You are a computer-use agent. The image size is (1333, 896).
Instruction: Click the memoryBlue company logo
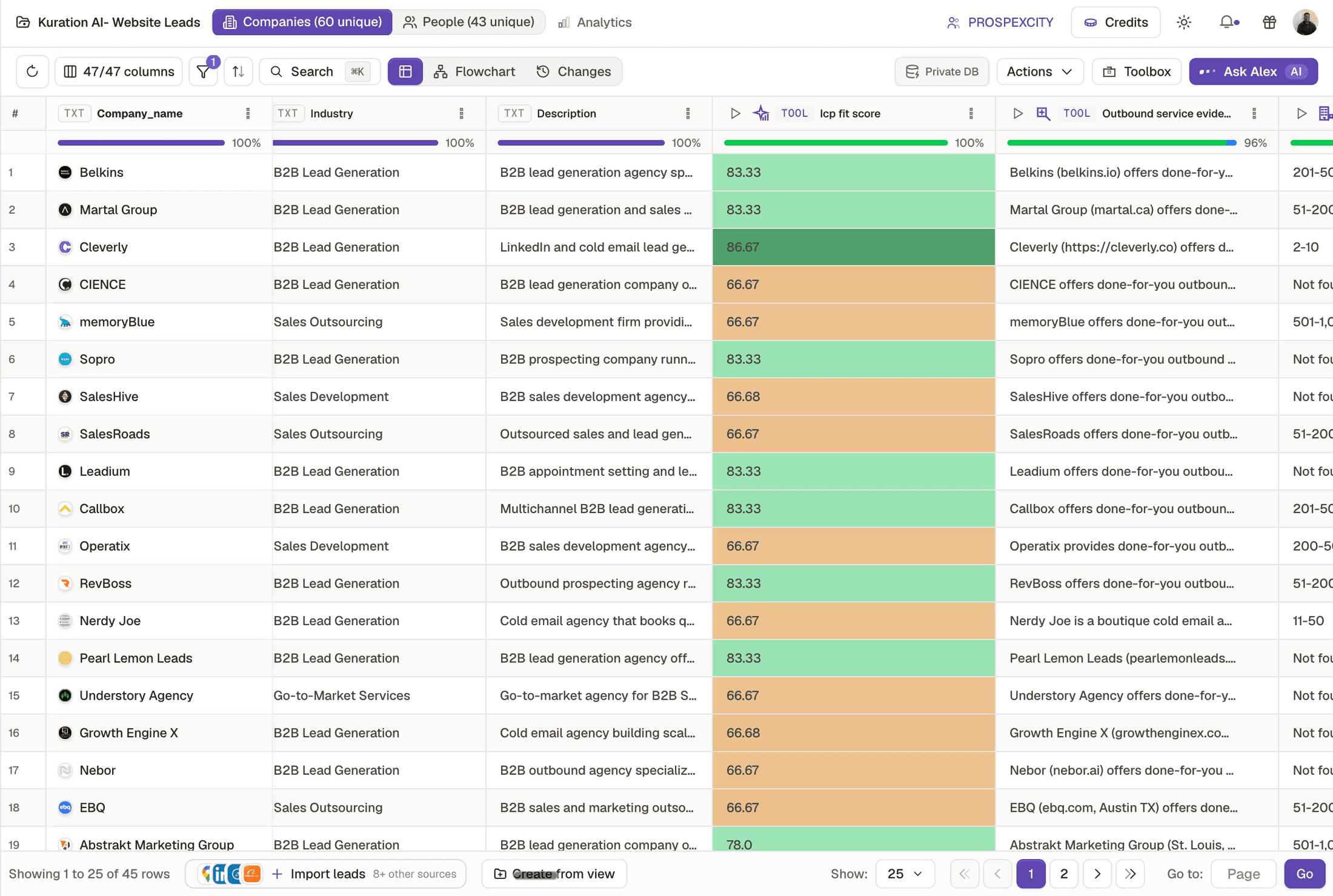click(x=65, y=322)
